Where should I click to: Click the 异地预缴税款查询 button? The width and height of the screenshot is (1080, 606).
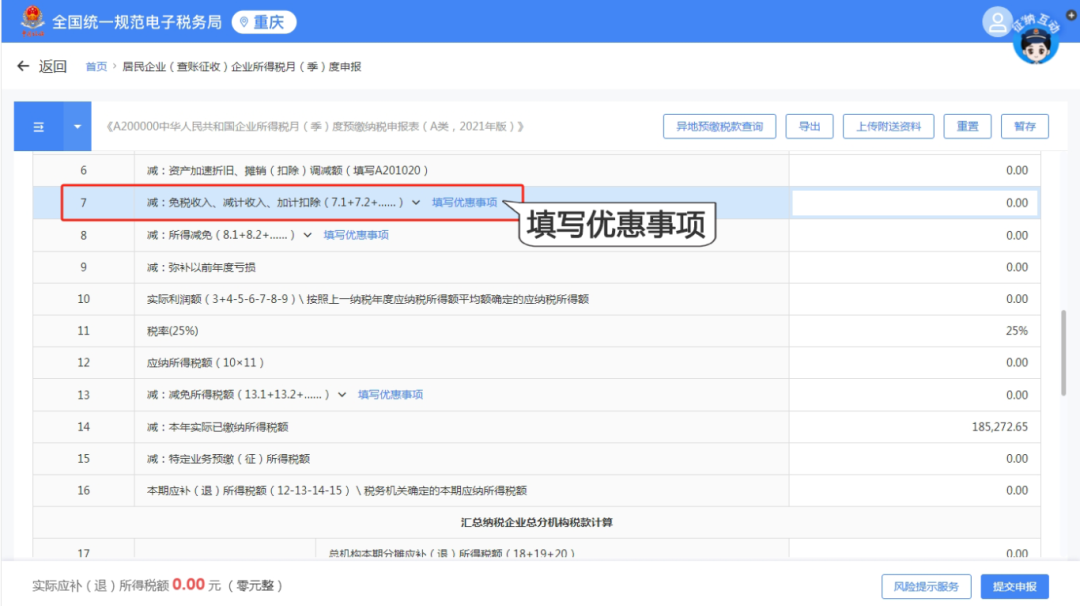[719, 126]
